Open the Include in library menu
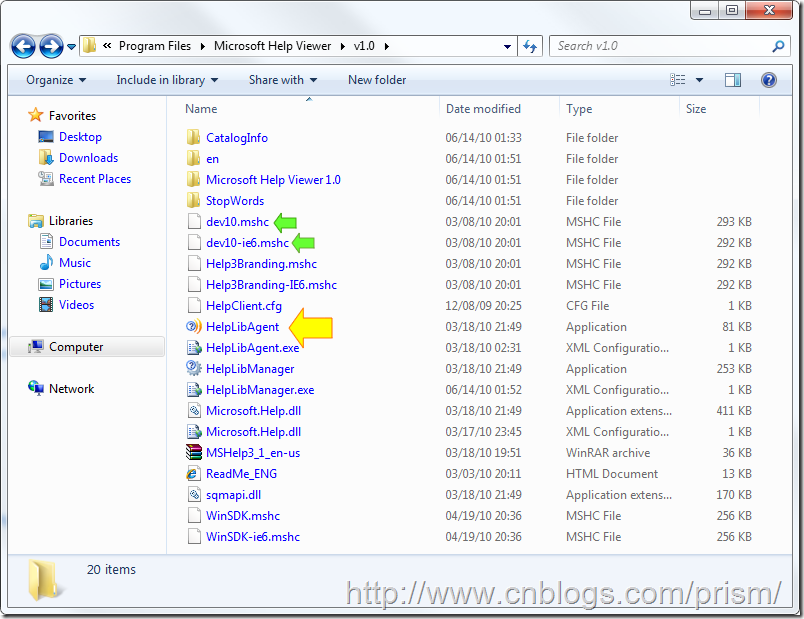The height and width of the screenshot is (619, 804). pyautogui.click(x=167, y=80)
